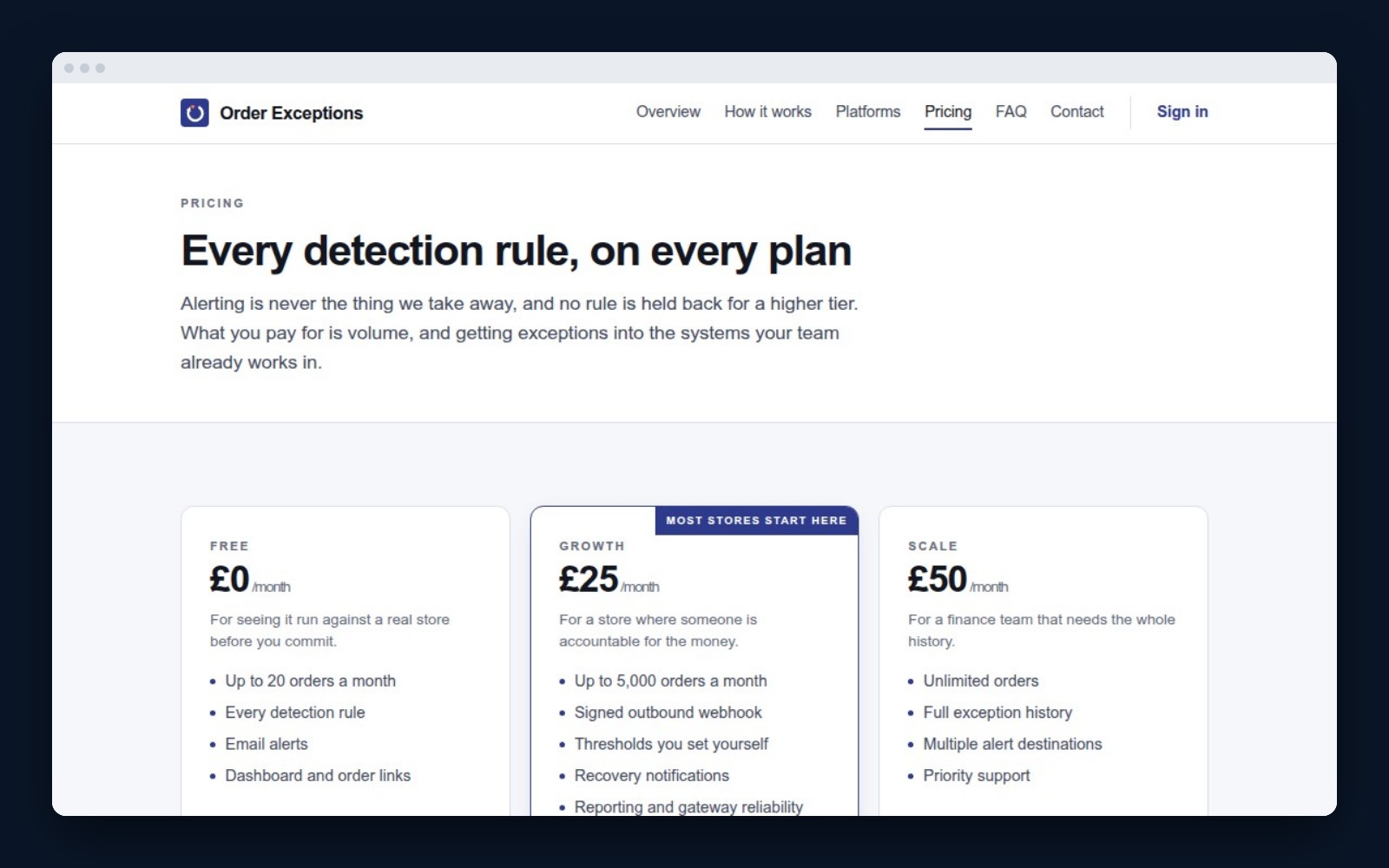
Task: Open the Contact nav item
Action: point(1076,111)
